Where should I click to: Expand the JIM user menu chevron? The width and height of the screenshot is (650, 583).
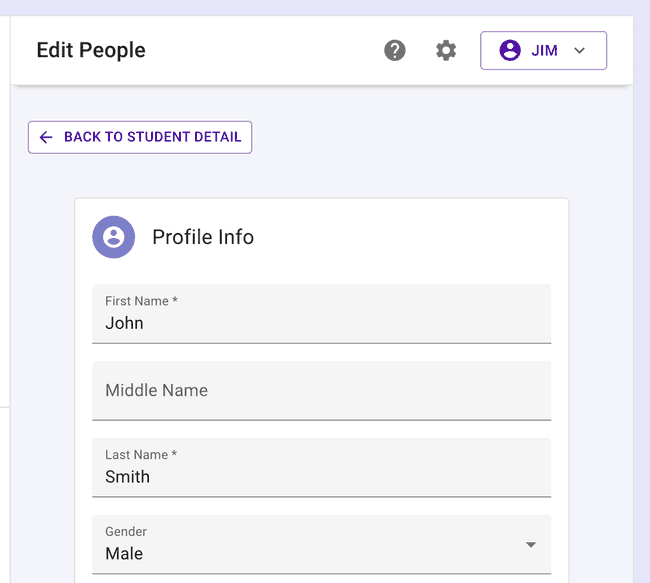click(x=579, y=51)
